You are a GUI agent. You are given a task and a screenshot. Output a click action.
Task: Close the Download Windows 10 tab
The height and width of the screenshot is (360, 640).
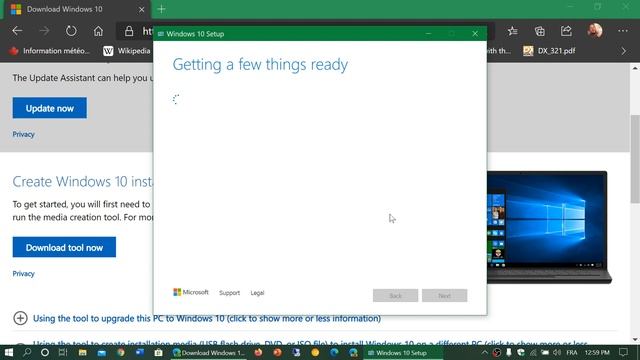click(142, 9)
